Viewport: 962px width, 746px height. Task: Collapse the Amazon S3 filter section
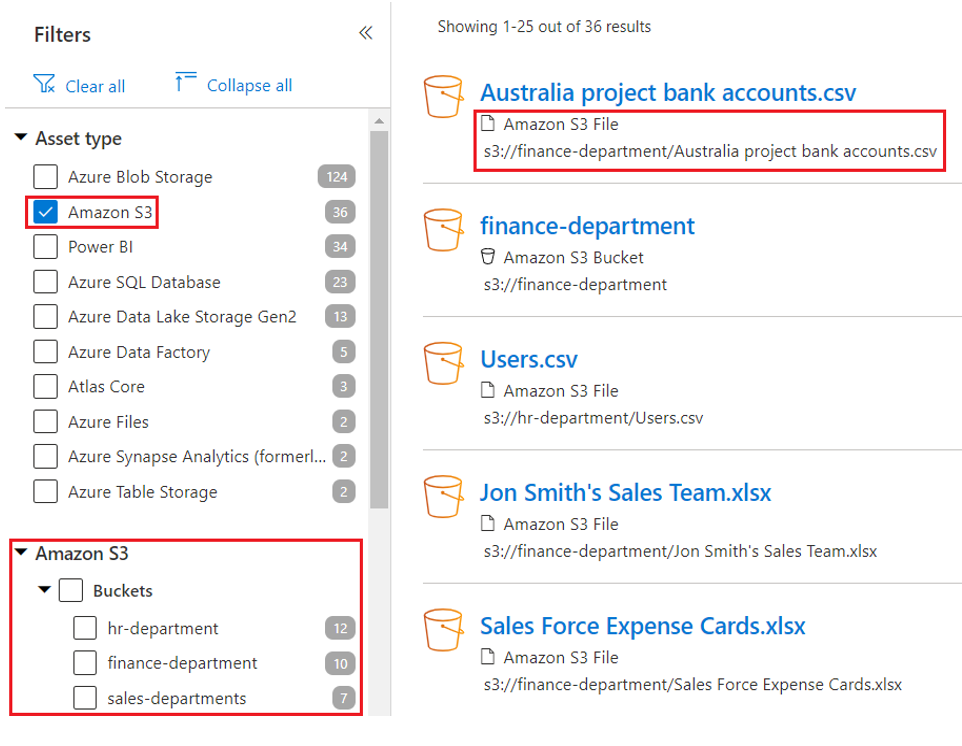tap(21, 552)
